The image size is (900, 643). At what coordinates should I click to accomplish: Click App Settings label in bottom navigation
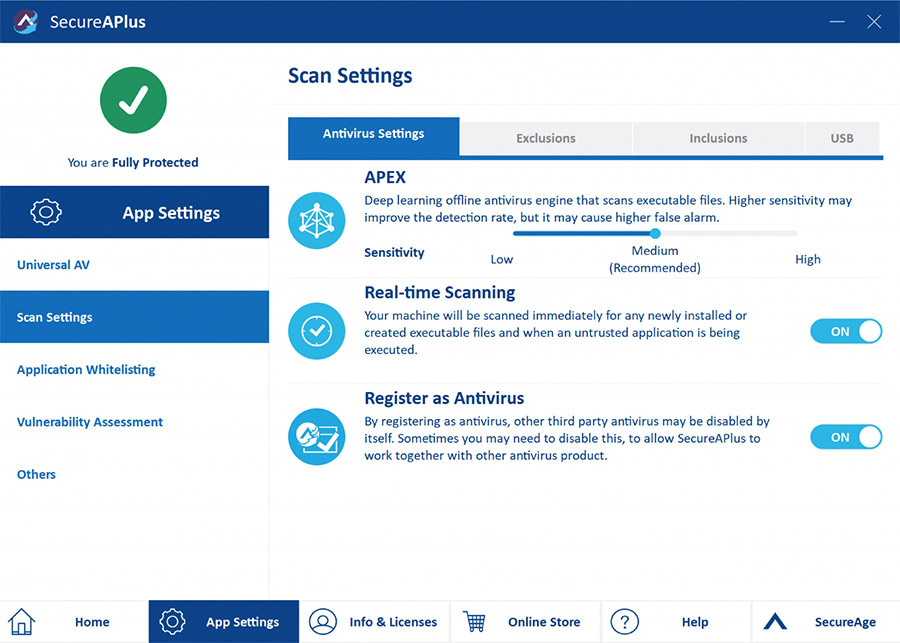coord(242,622)
